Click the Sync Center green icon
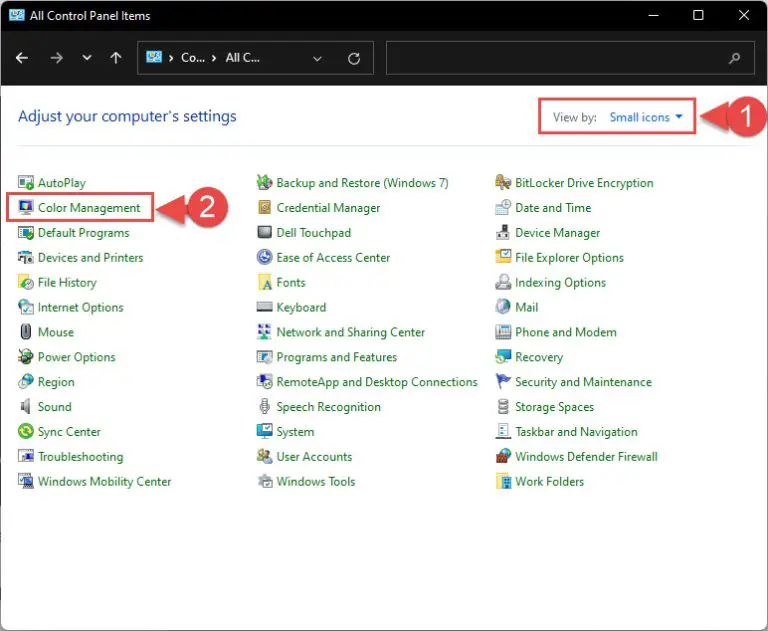The image size is (768, 631). tap(26, 432)
